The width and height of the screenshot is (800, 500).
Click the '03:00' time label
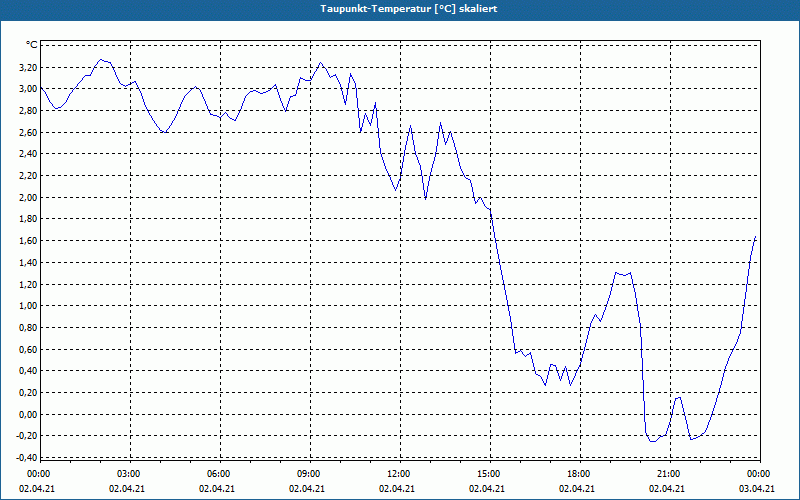click(x=131, y=474)
